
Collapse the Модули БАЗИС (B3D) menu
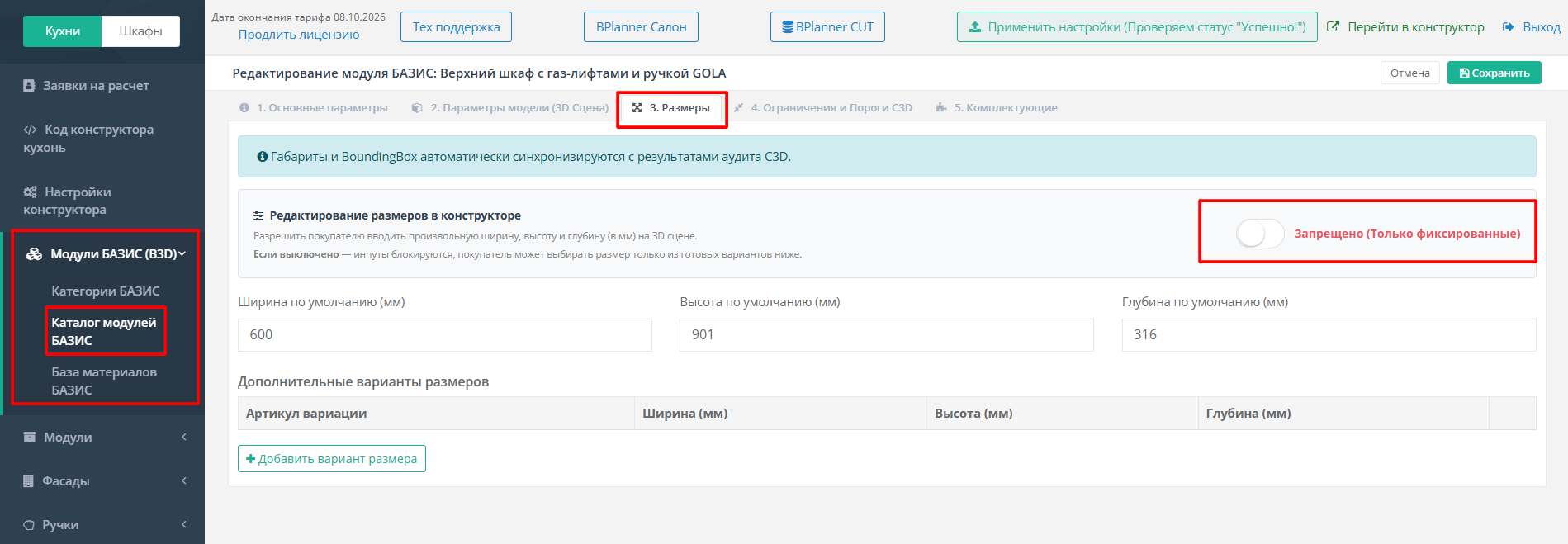[106, 253]
